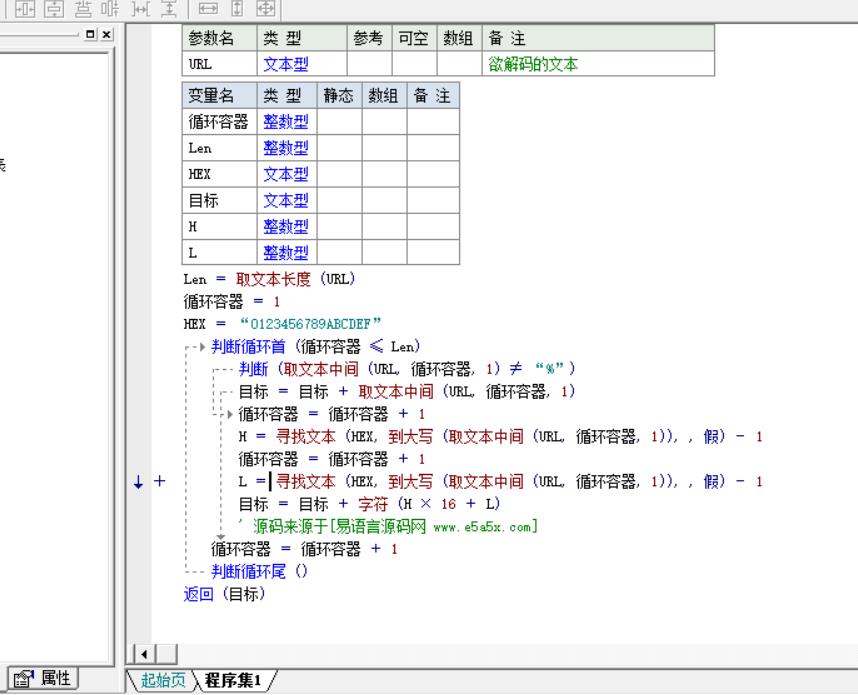Click the blue down-arrow marker in the gutter
The image size is (858, 695).
[138, 482]
